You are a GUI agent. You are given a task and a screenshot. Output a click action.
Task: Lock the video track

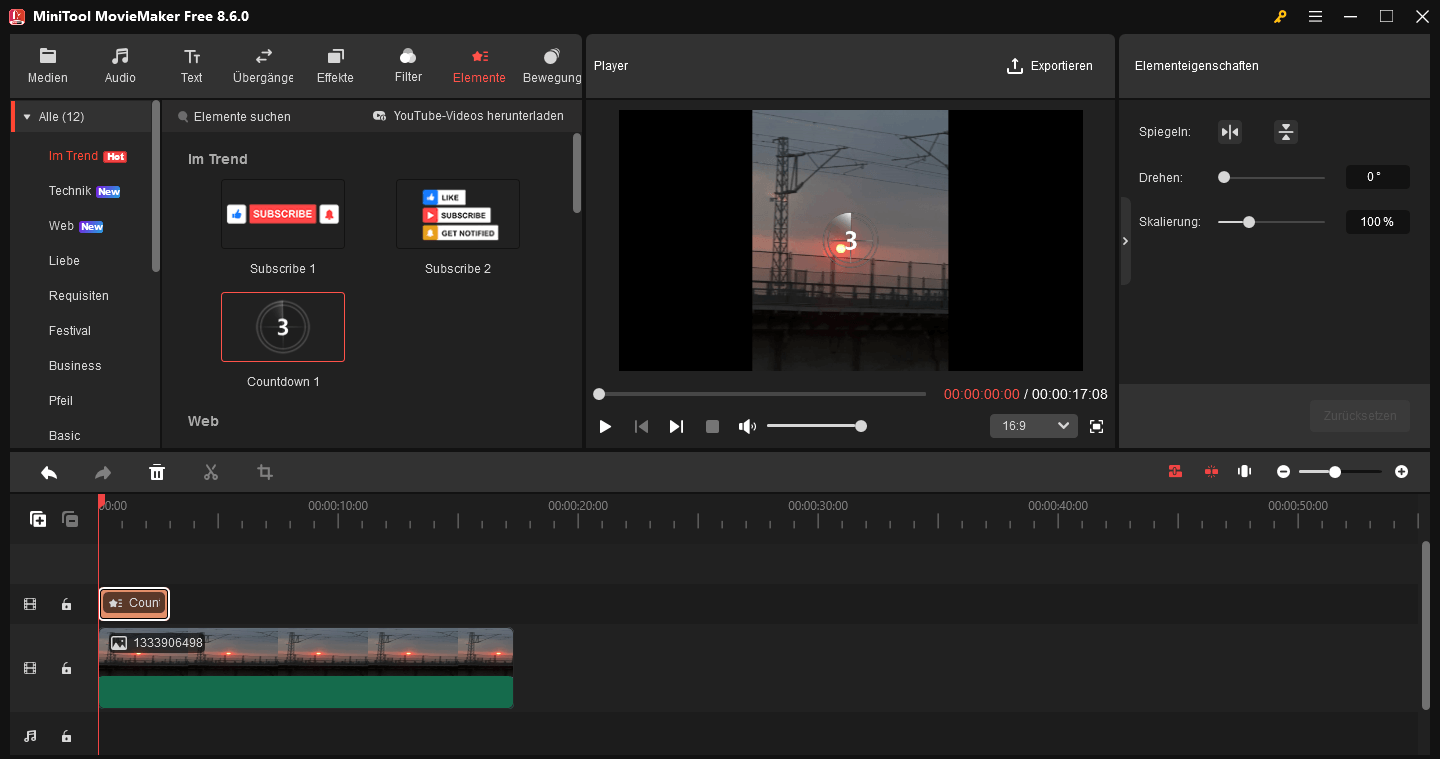pos(66,668)
